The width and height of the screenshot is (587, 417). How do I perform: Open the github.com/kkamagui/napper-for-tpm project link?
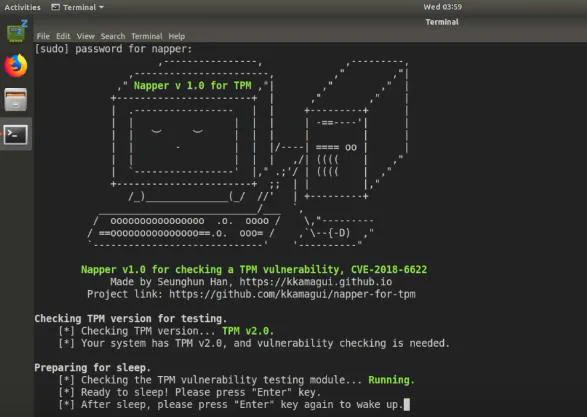click(292, 294)
